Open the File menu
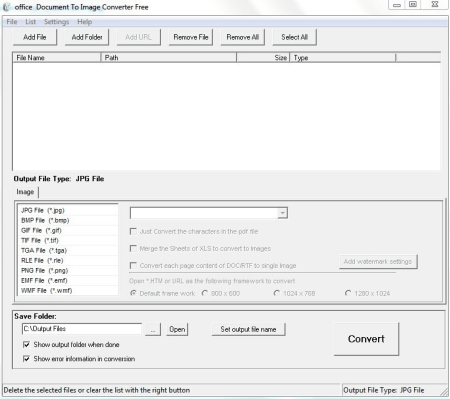Screen dimensions: 450x399 click(12, 22)
